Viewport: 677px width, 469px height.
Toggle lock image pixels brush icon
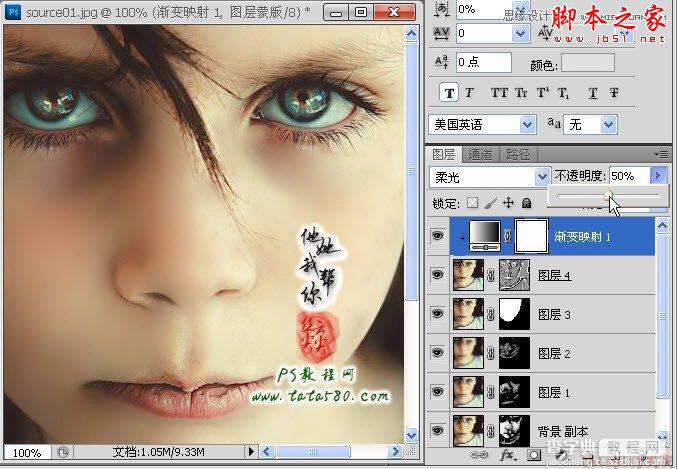pos(490,203)
